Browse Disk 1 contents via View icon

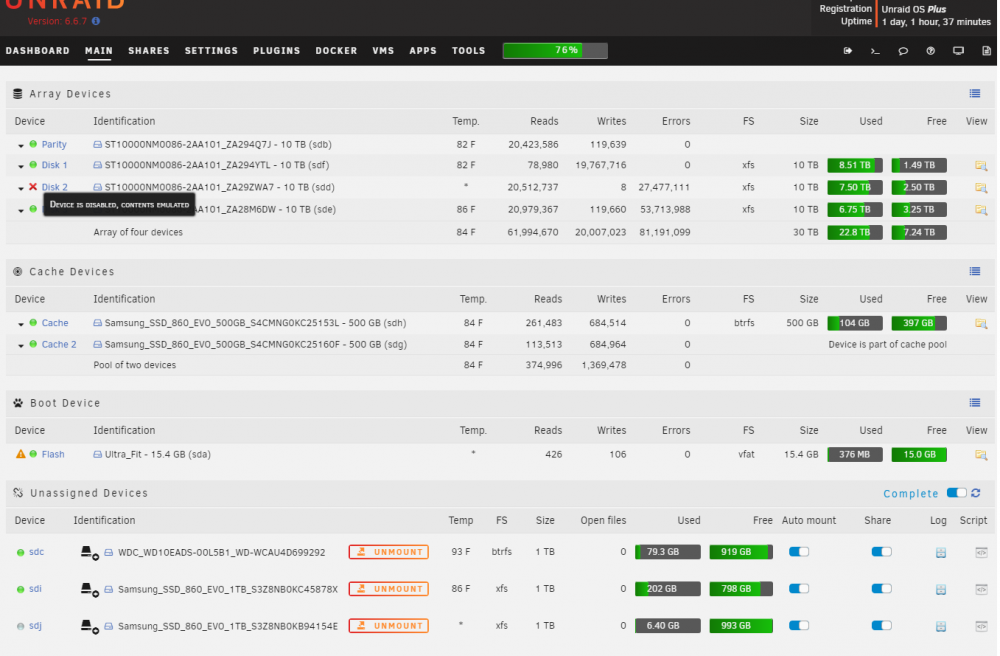(x=981, y=166)
